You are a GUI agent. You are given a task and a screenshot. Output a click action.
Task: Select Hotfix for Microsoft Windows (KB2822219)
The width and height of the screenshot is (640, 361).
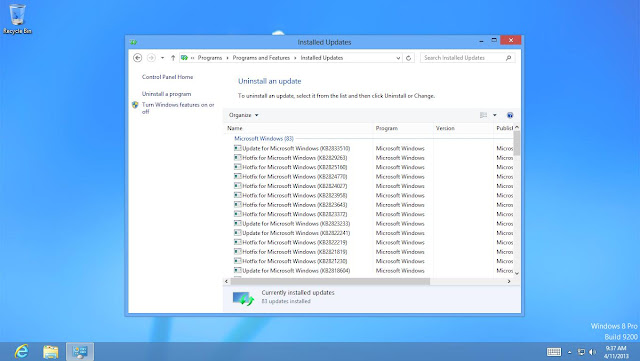point(295,242)
